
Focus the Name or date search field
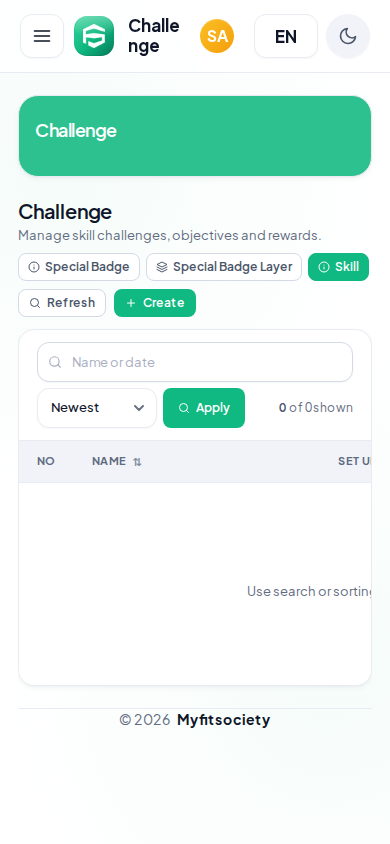click(195, 362)
